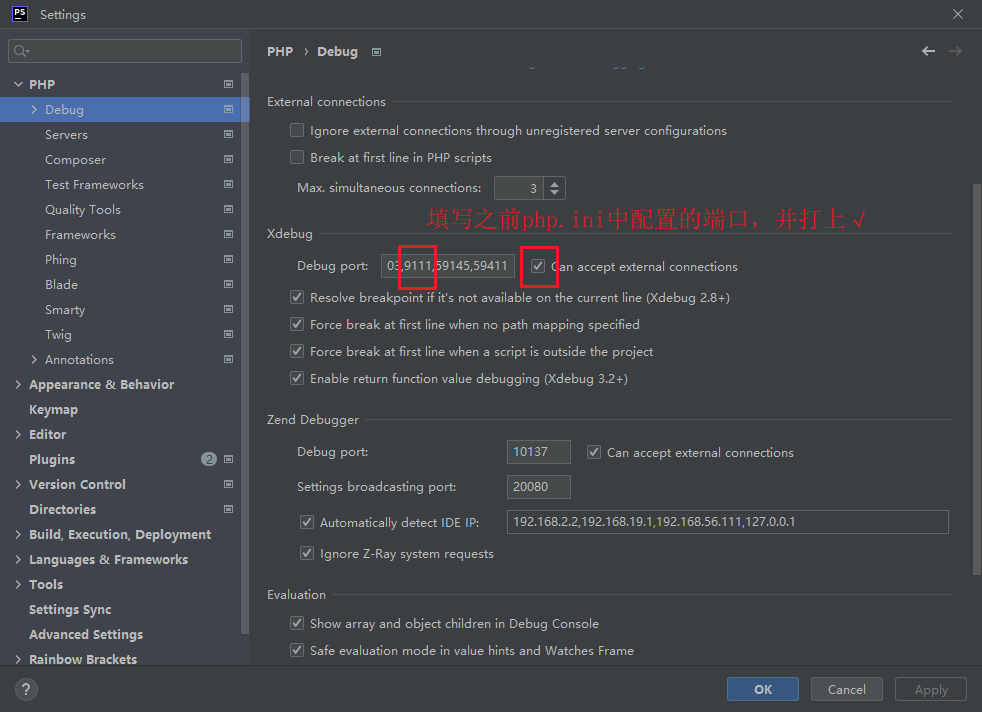Open Composer settings page

pos(75,160)
